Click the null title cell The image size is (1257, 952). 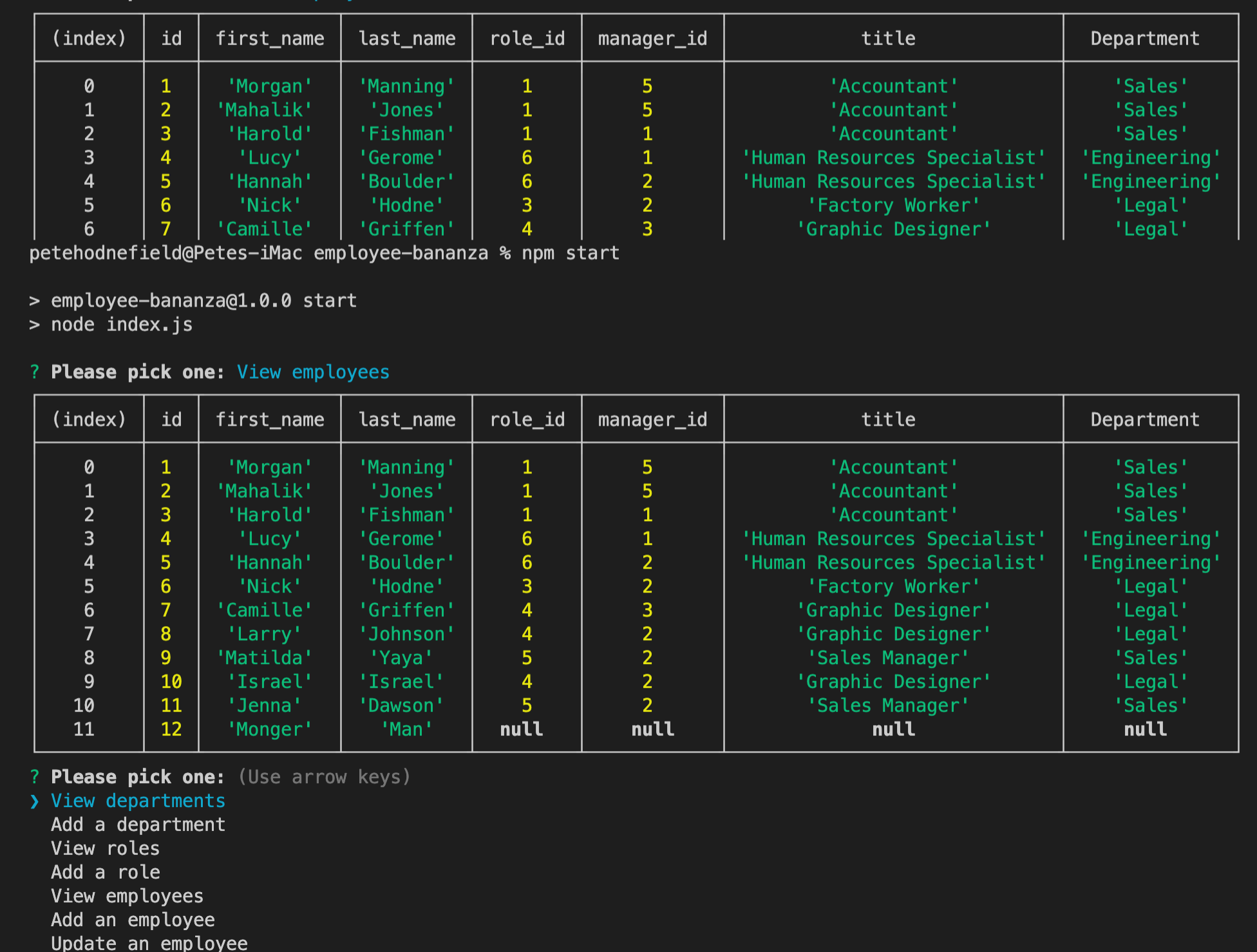[893, 729]
